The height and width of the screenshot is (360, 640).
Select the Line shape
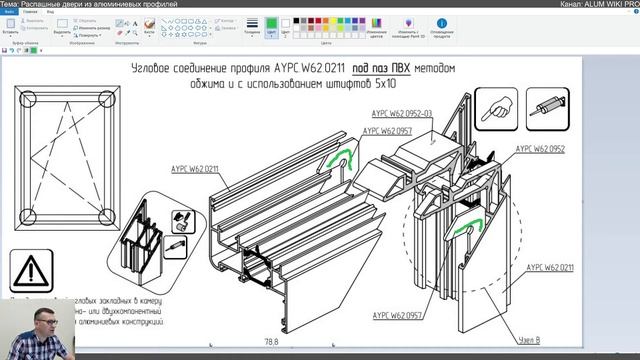click(164, 21)
